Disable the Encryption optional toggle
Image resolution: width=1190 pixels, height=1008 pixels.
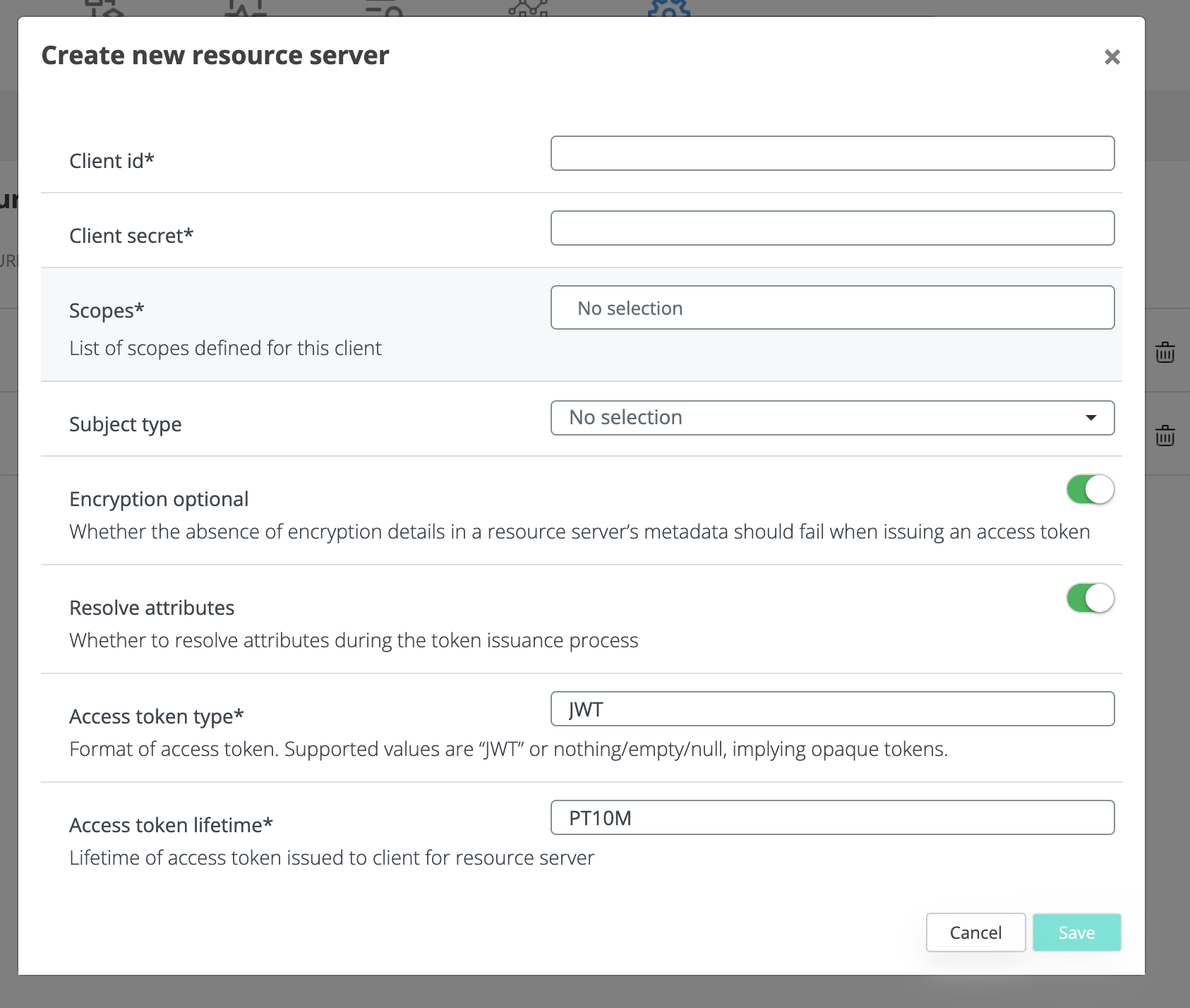[x=1090, y=489]
